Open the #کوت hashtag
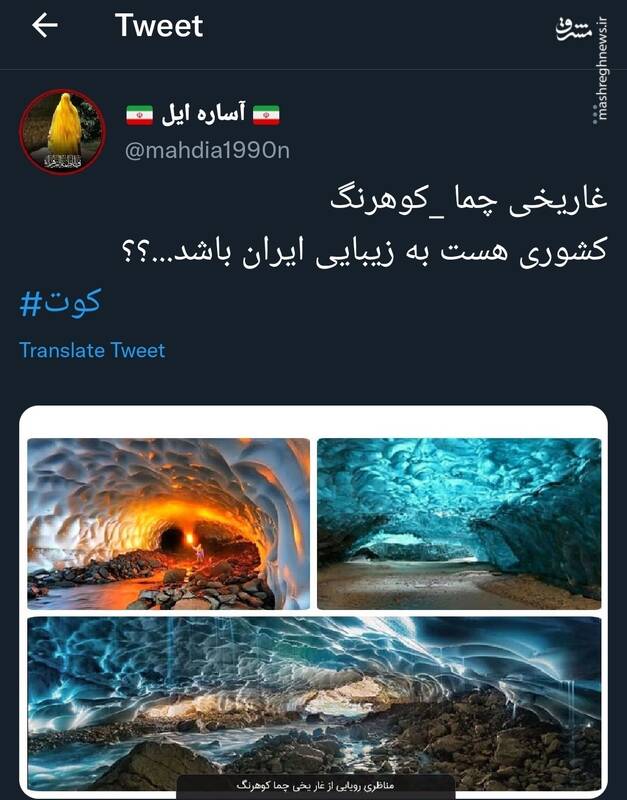The image size is (627, 800). click(60, 303)
